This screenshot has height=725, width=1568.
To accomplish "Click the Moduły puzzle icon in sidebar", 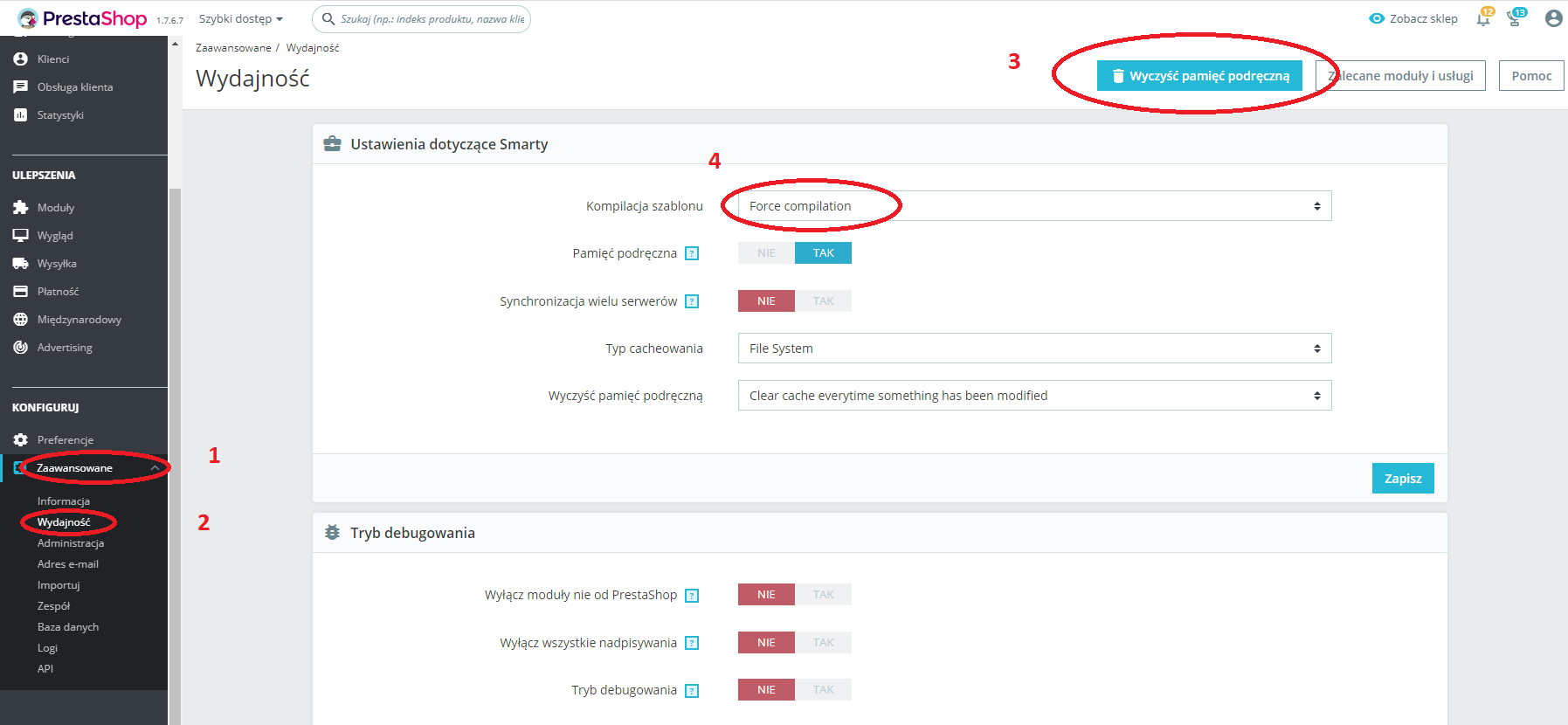I will pos(20,208).
